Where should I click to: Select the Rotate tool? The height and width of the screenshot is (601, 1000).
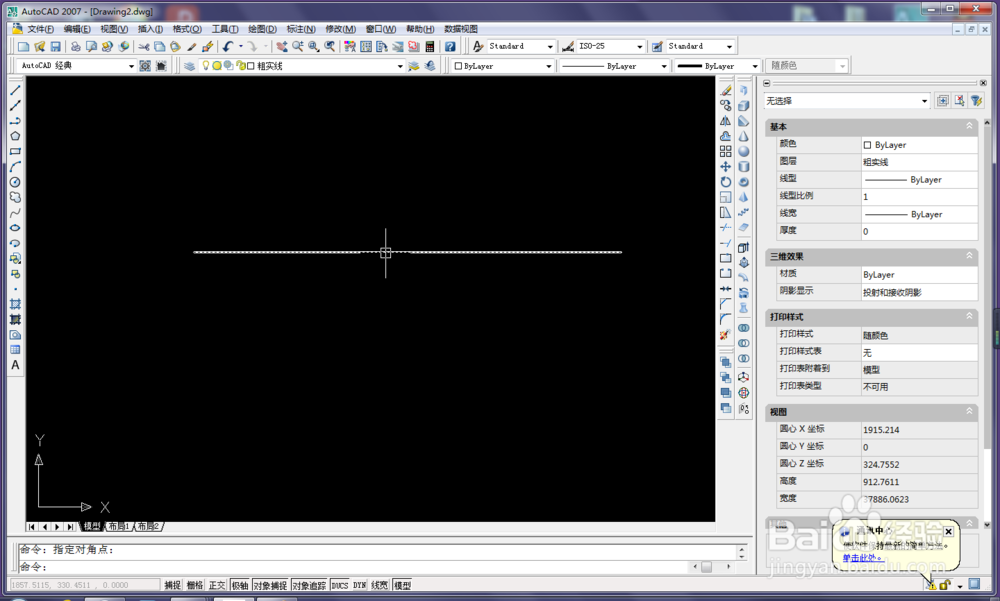click(726, 182)
